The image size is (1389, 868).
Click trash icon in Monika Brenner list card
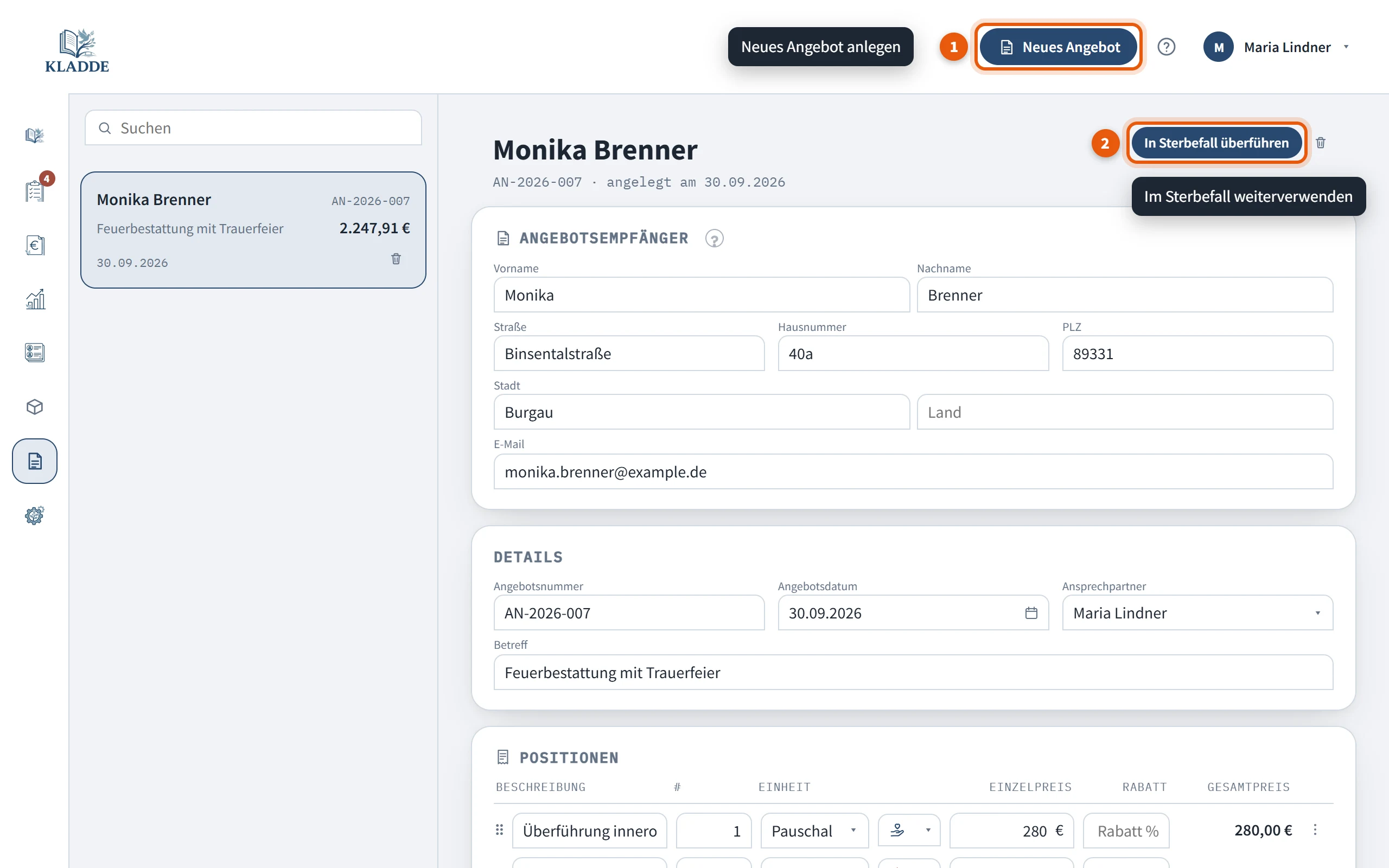pyautogui.click(x=396, y=259)
